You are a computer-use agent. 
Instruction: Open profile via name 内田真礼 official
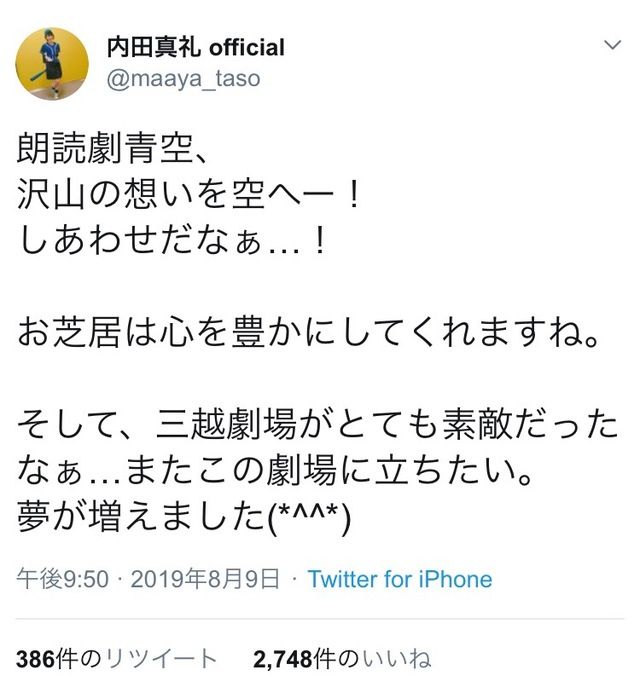[196, 47]
